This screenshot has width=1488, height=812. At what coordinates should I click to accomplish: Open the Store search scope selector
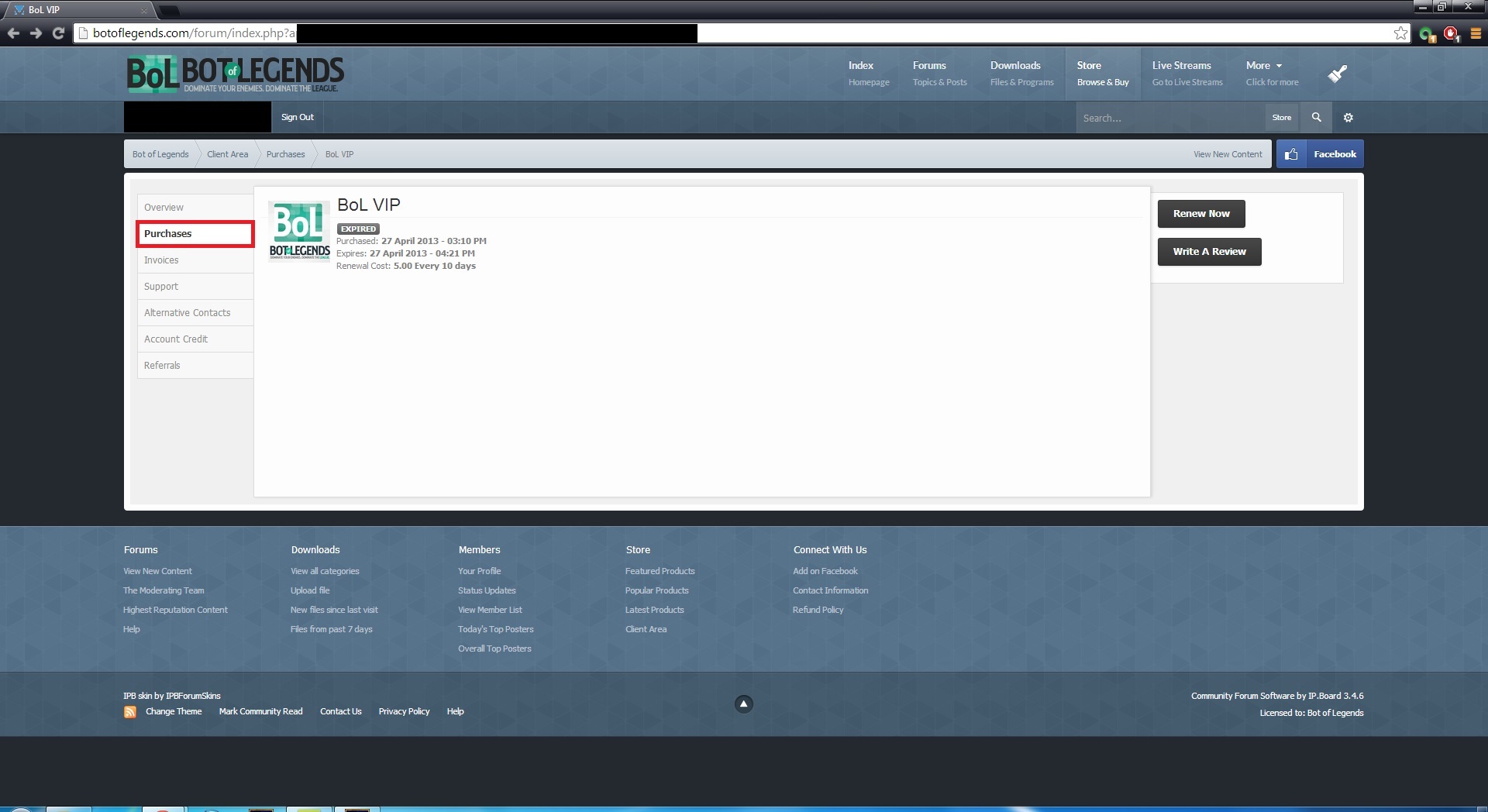[1282, 118]
